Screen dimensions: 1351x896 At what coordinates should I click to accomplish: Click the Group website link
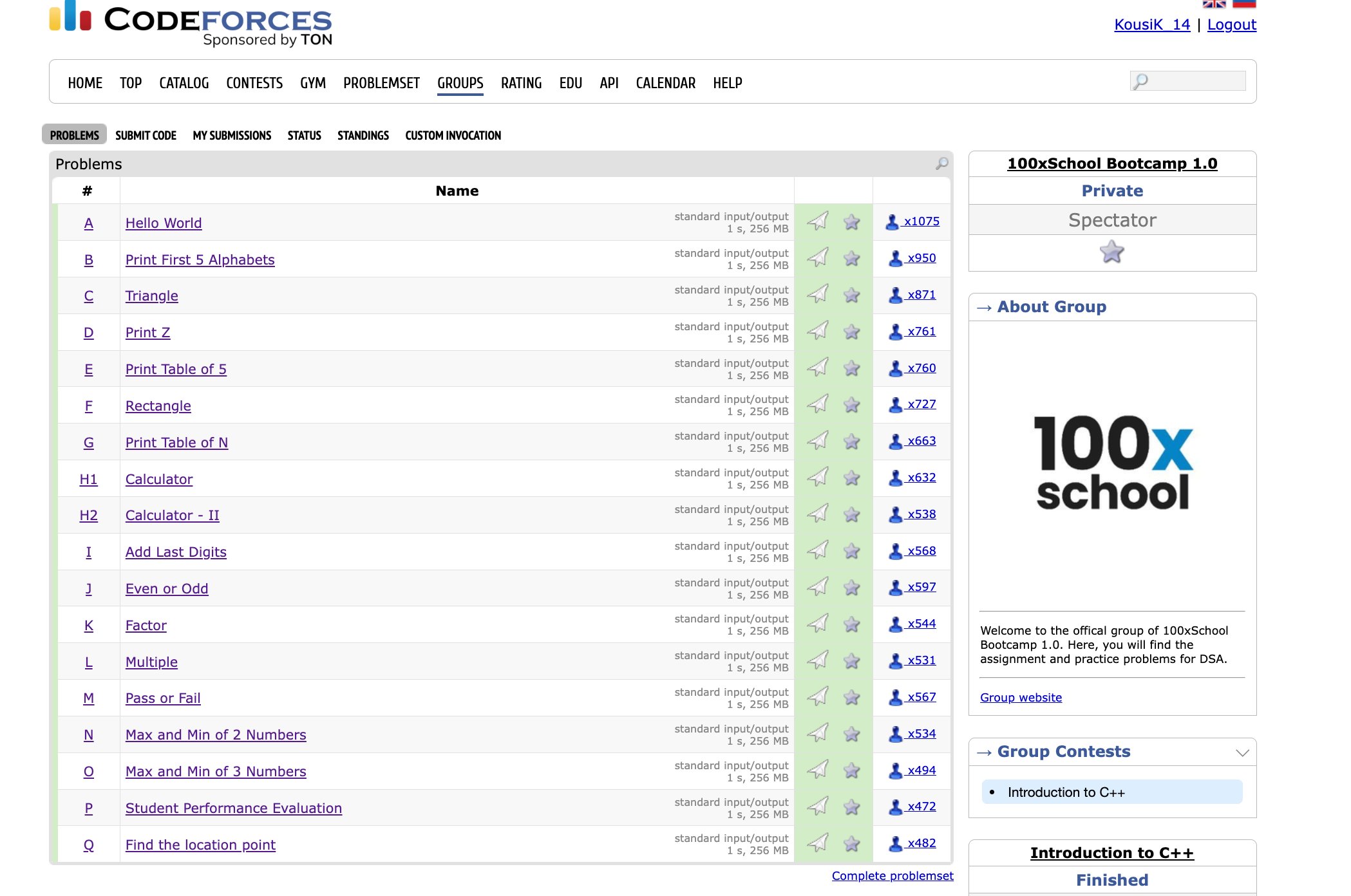[x=1021, y=697]
